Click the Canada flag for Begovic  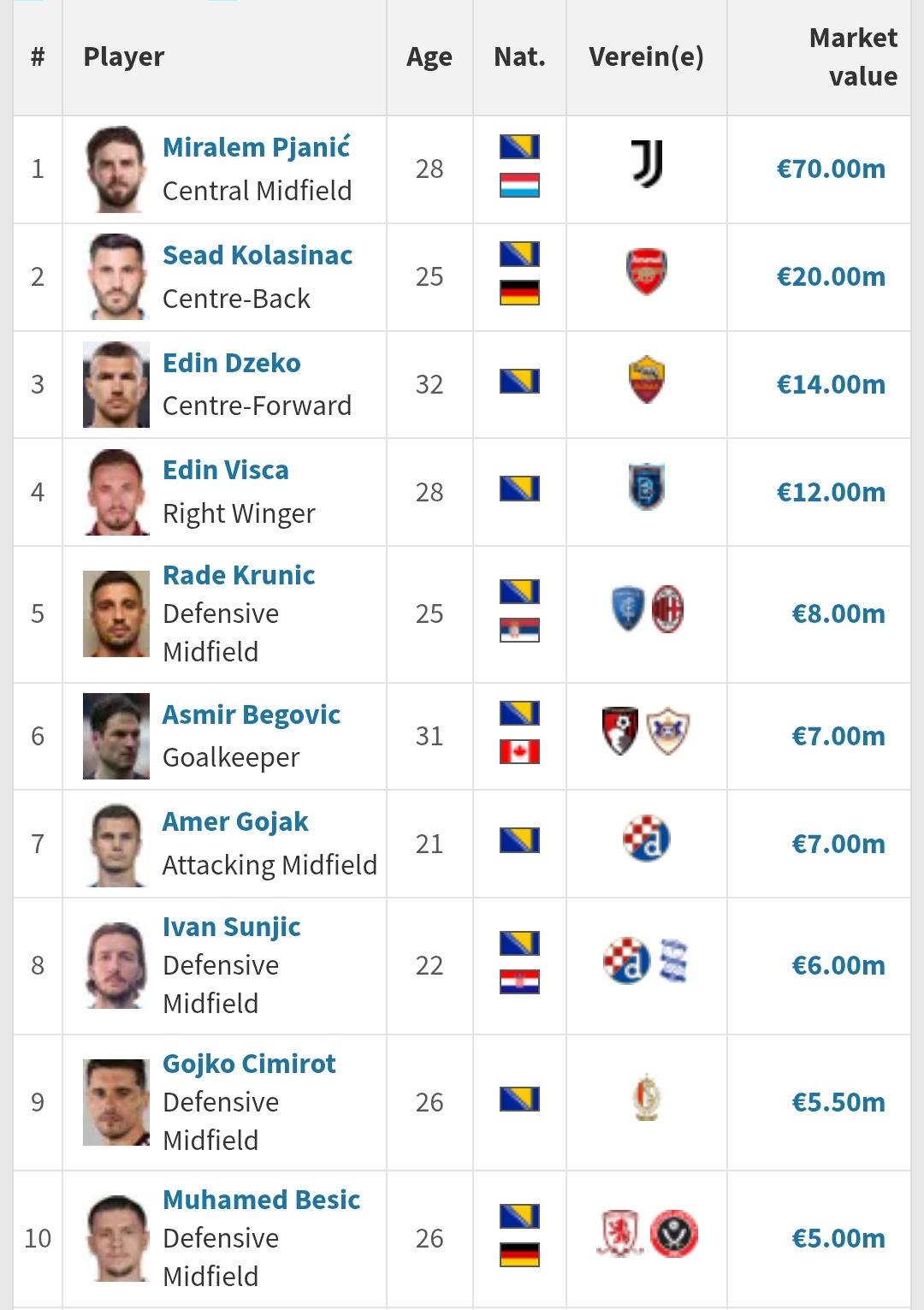(x=519, y=752)
